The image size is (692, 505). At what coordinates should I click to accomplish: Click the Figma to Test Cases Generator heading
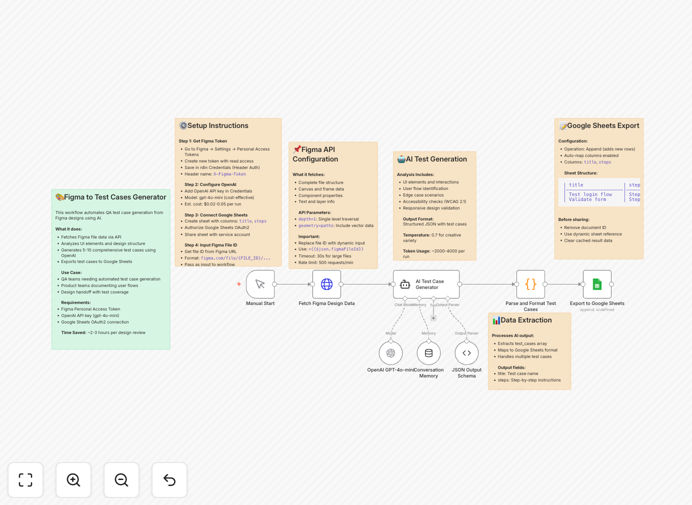pos(115,197)
